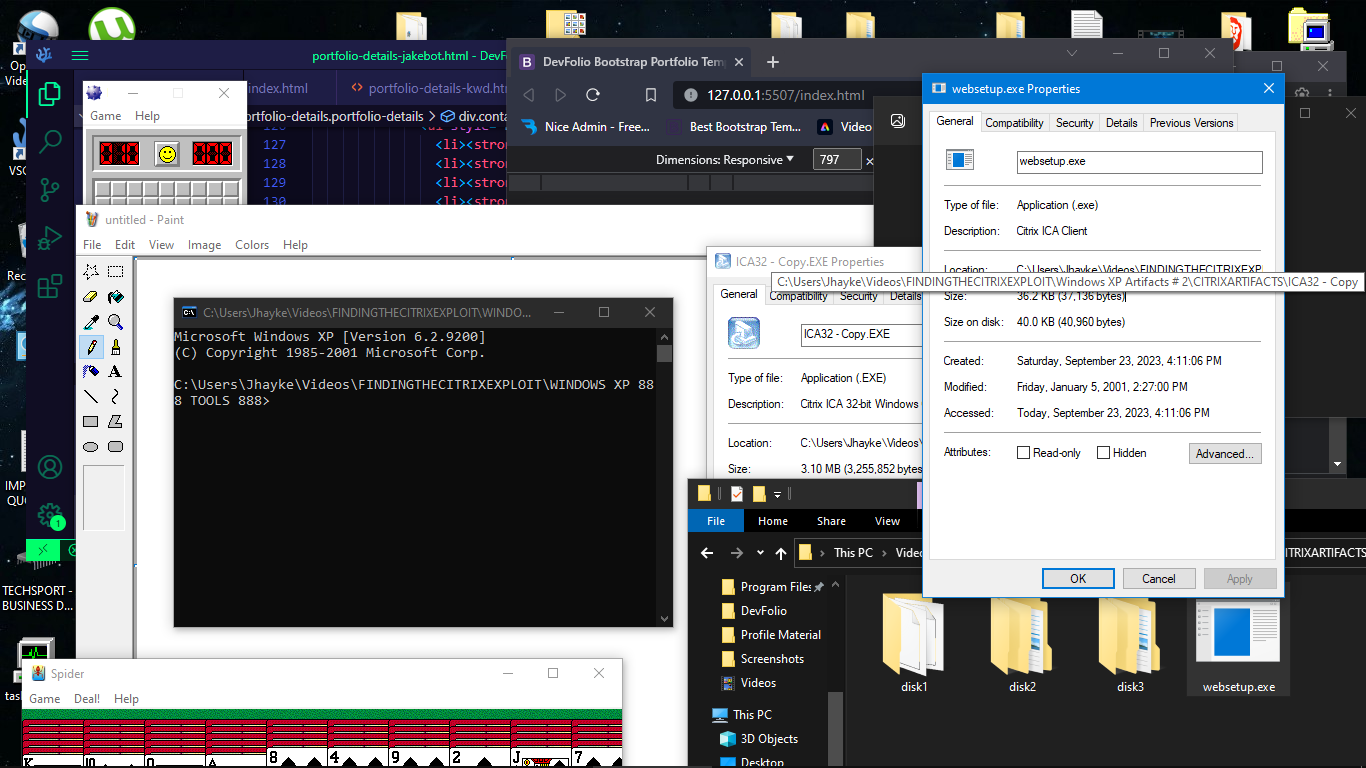Open the Deal! menu in Spider
Screen dimensions: 1366x768
tap(87, 699)
